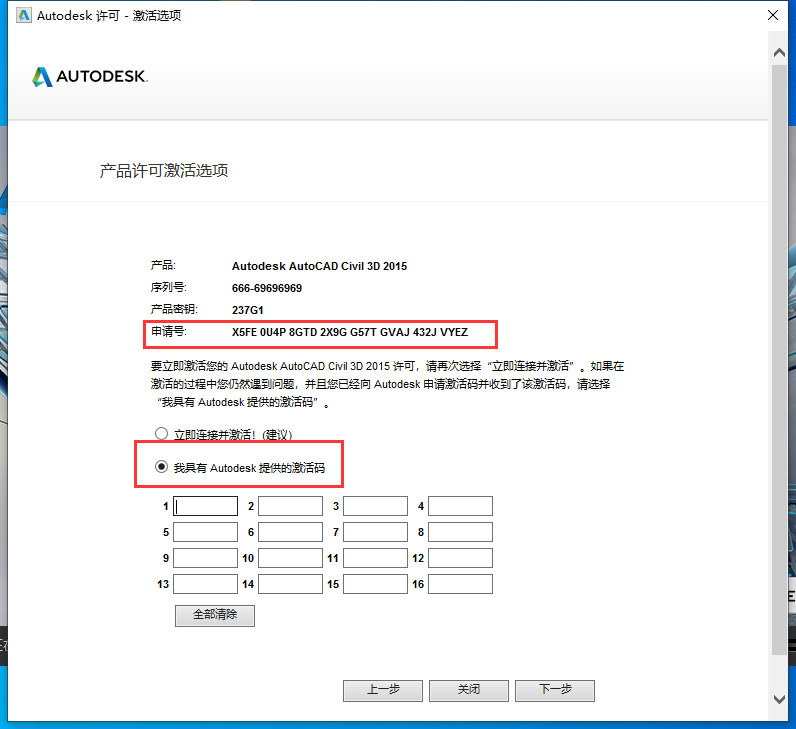This screenshot has width=796, height=729.
Task: Click the product key 237G1
Action: coord(248,310)
